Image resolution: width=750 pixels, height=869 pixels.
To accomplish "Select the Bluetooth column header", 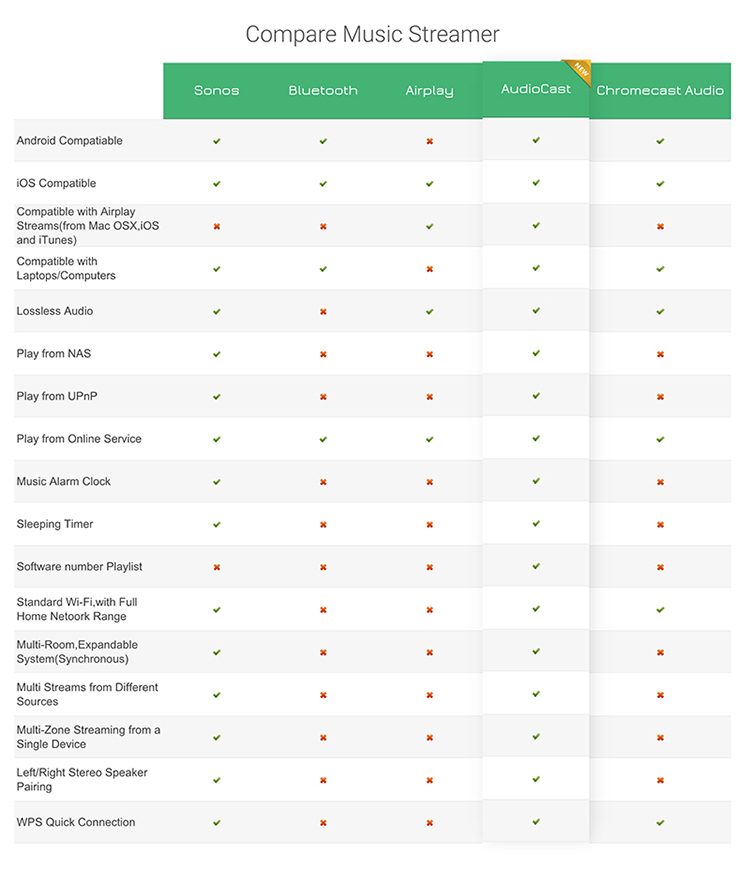I will (x=323, y=90).
